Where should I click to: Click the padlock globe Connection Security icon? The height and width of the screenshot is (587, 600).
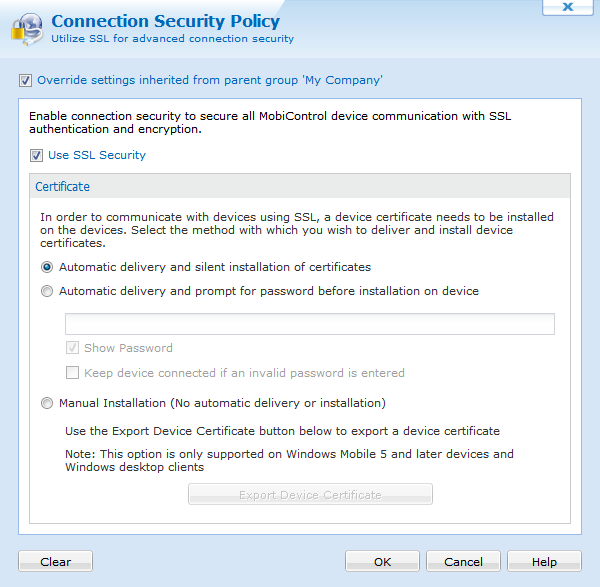coord(27,29)
